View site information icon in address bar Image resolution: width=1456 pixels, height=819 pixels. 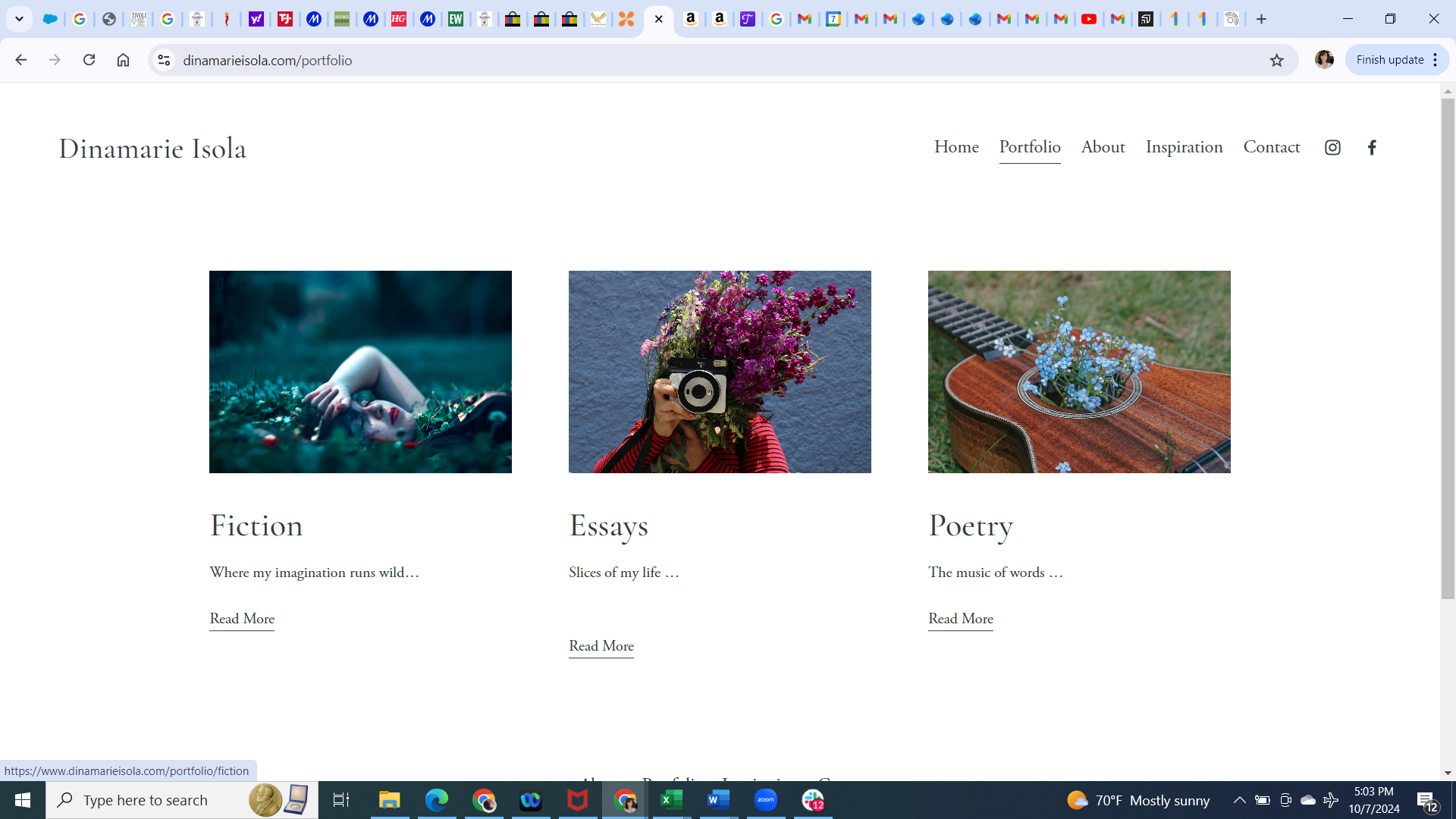coord(164,60)
